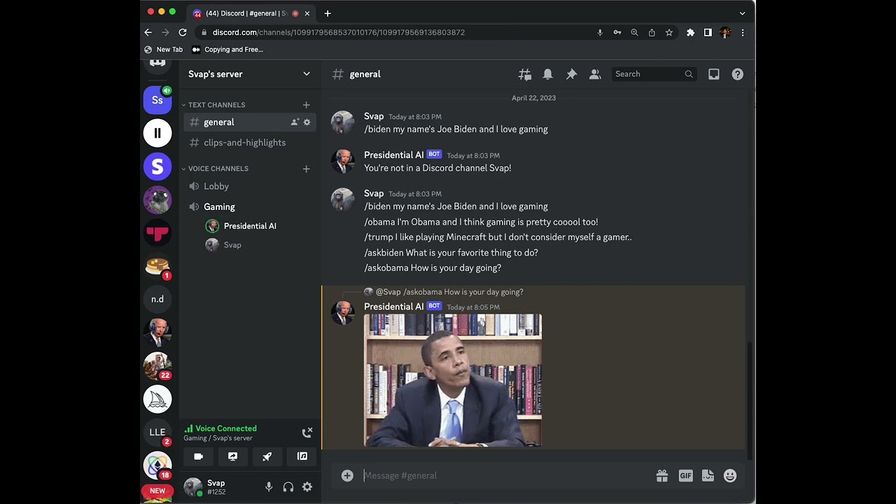This screenshot has width=896, height=504.
Task: Start an activity rocket button
Action: click(267, 457)
